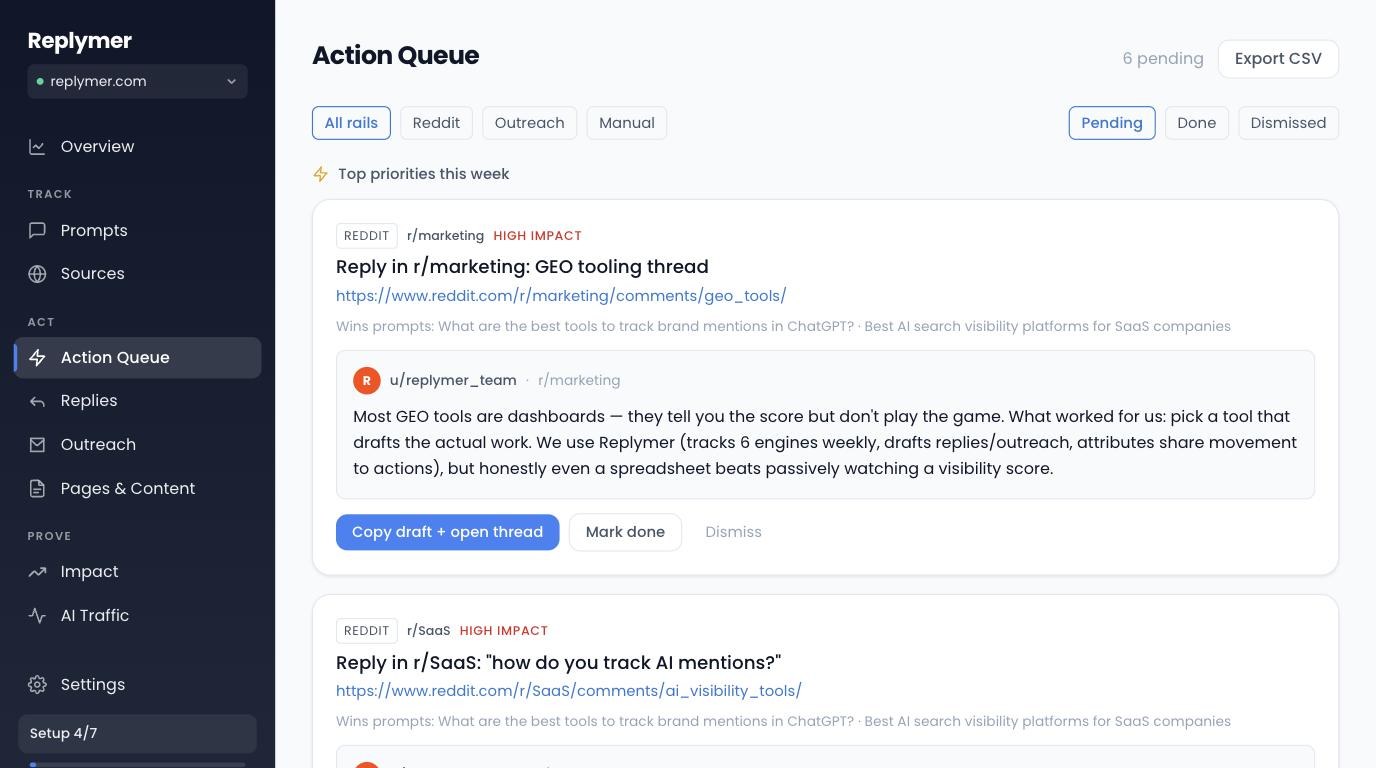Click the u/replymer_team username
This screenshot has height=768, width=1376.
coord(453,380)
